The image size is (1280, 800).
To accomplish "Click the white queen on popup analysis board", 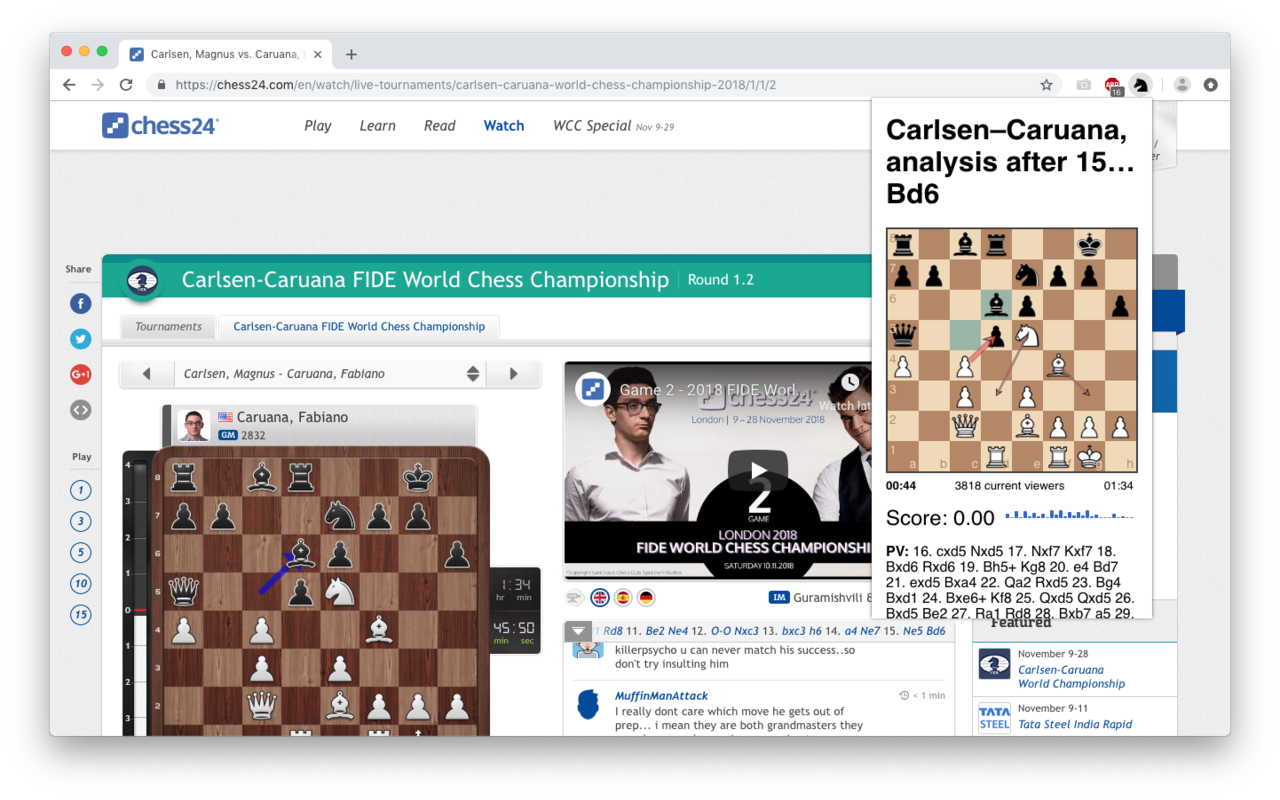I will click(x=964, y=426).
